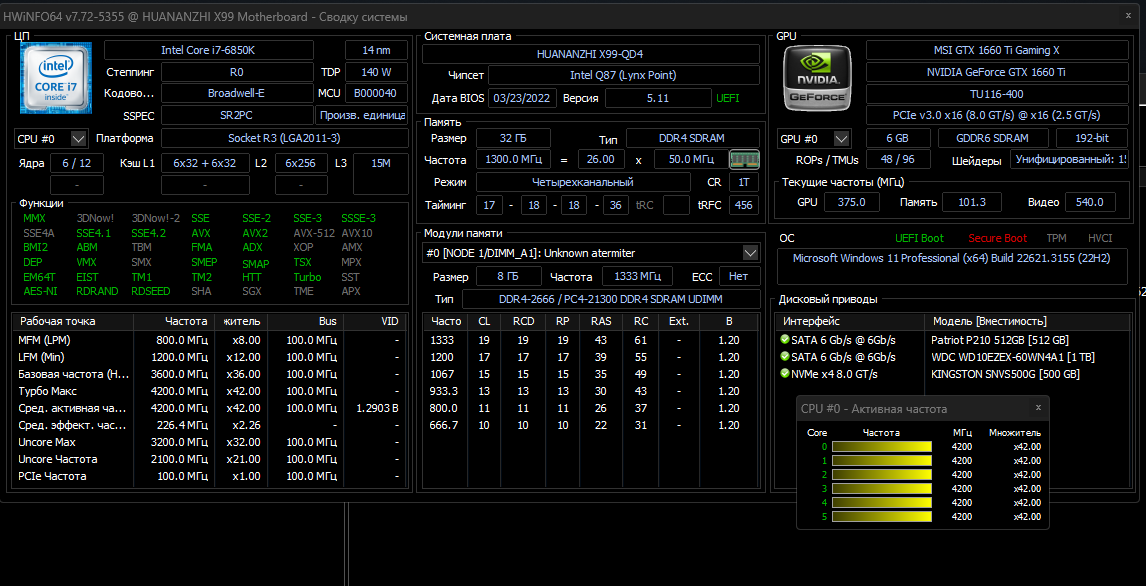This screenshot has width=1146, height=586.
Task: Click the RCD timing column header
Action: pos(523,321)
